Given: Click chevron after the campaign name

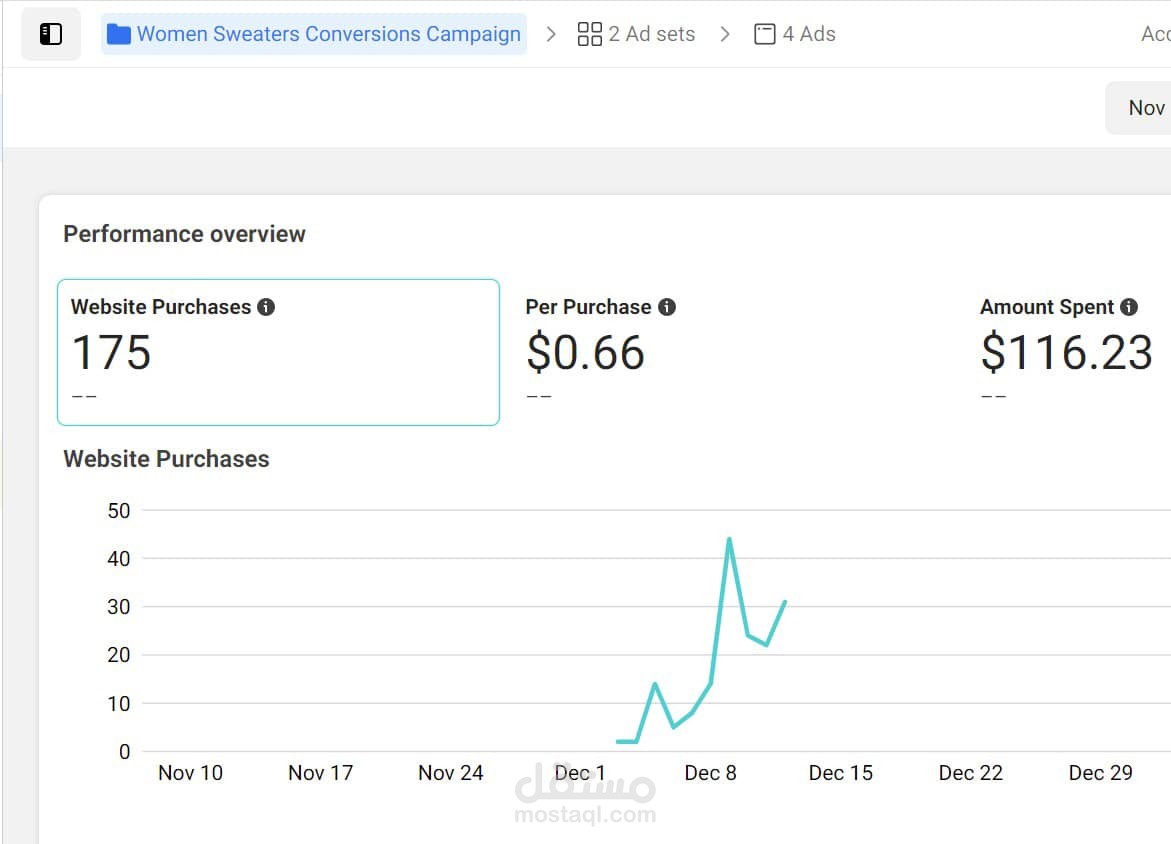Looking at the screenshot, I should (x=551, y=34).
